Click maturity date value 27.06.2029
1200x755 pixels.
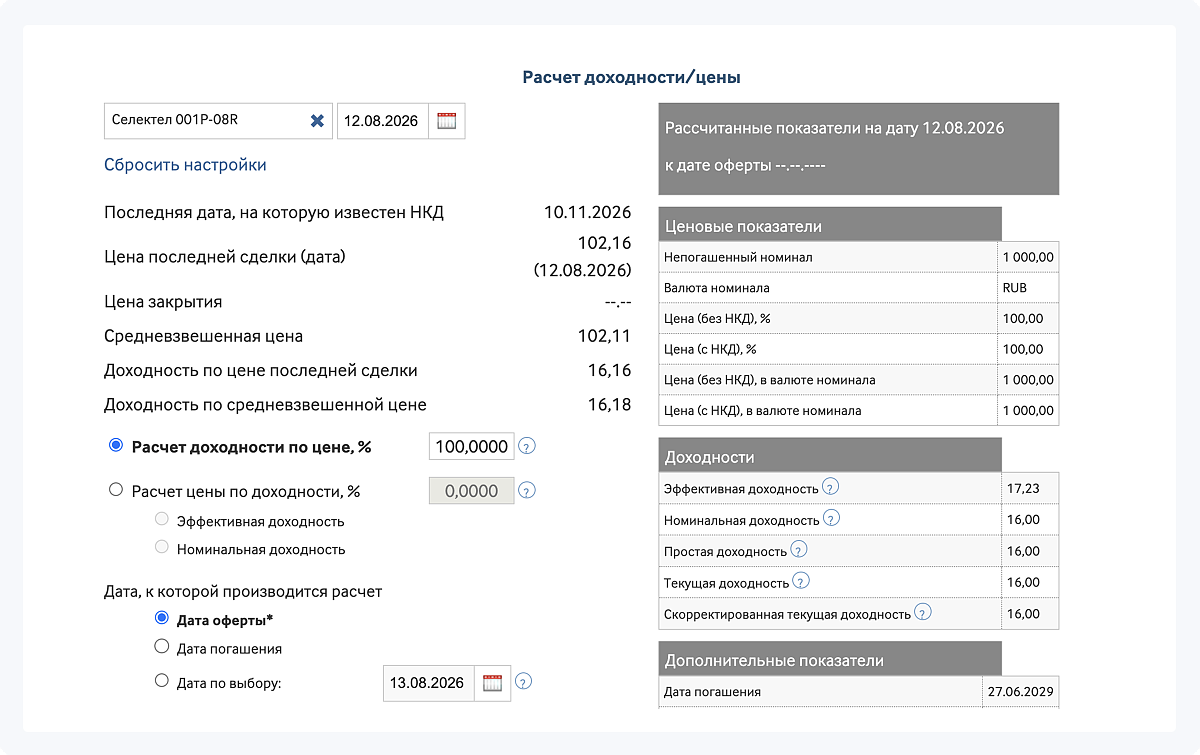1021,692
